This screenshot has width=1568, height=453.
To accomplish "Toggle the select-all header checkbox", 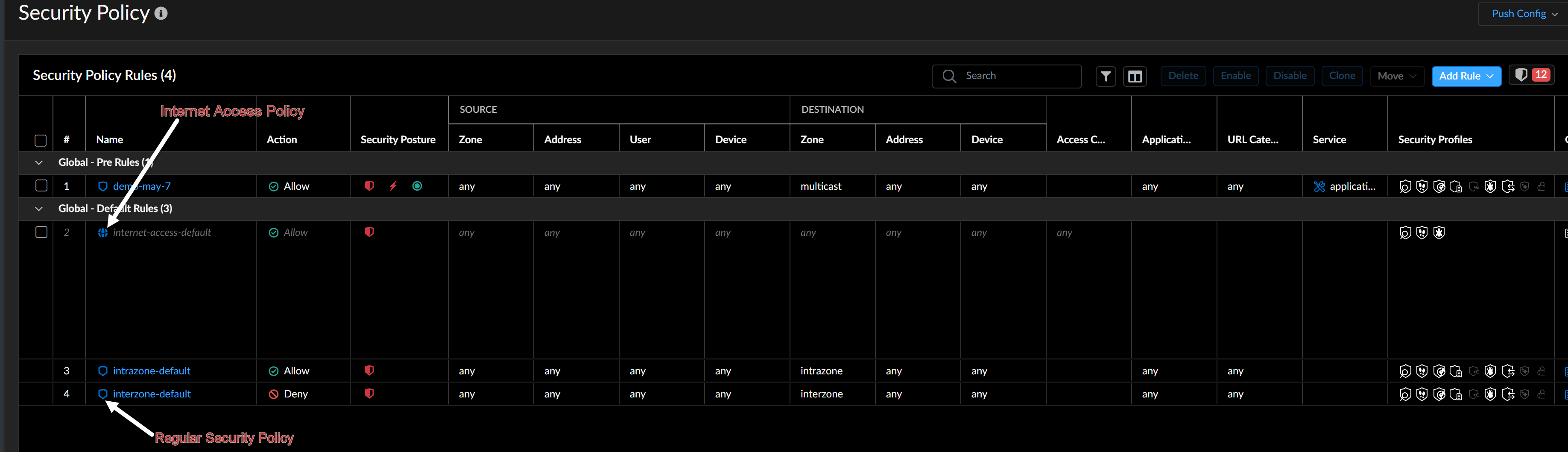I will coord(41,140).
